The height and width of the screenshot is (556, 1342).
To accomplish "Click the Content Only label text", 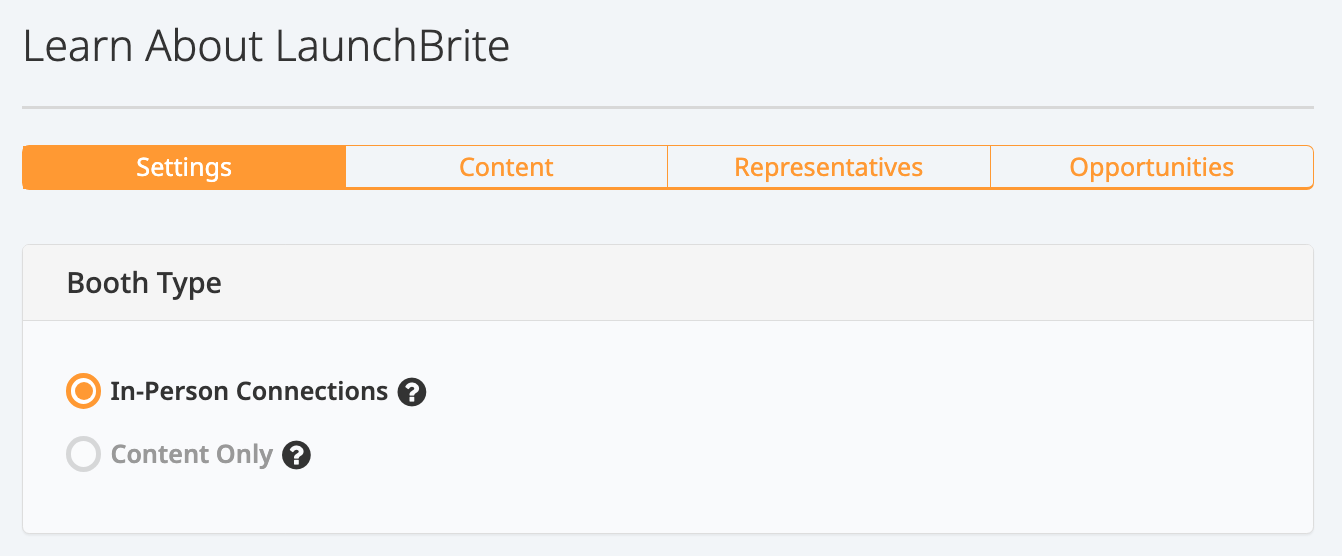I will click(192, 455).
